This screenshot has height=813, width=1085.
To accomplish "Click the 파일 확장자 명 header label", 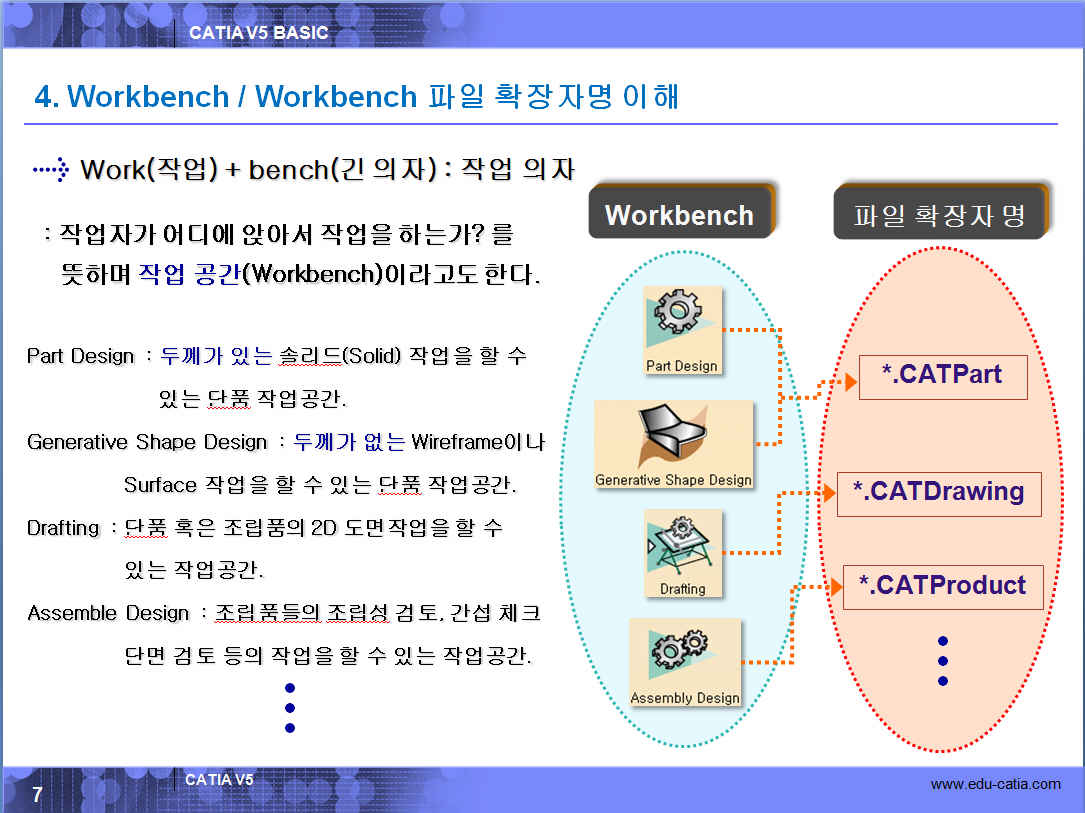I will tap(939, 215).
